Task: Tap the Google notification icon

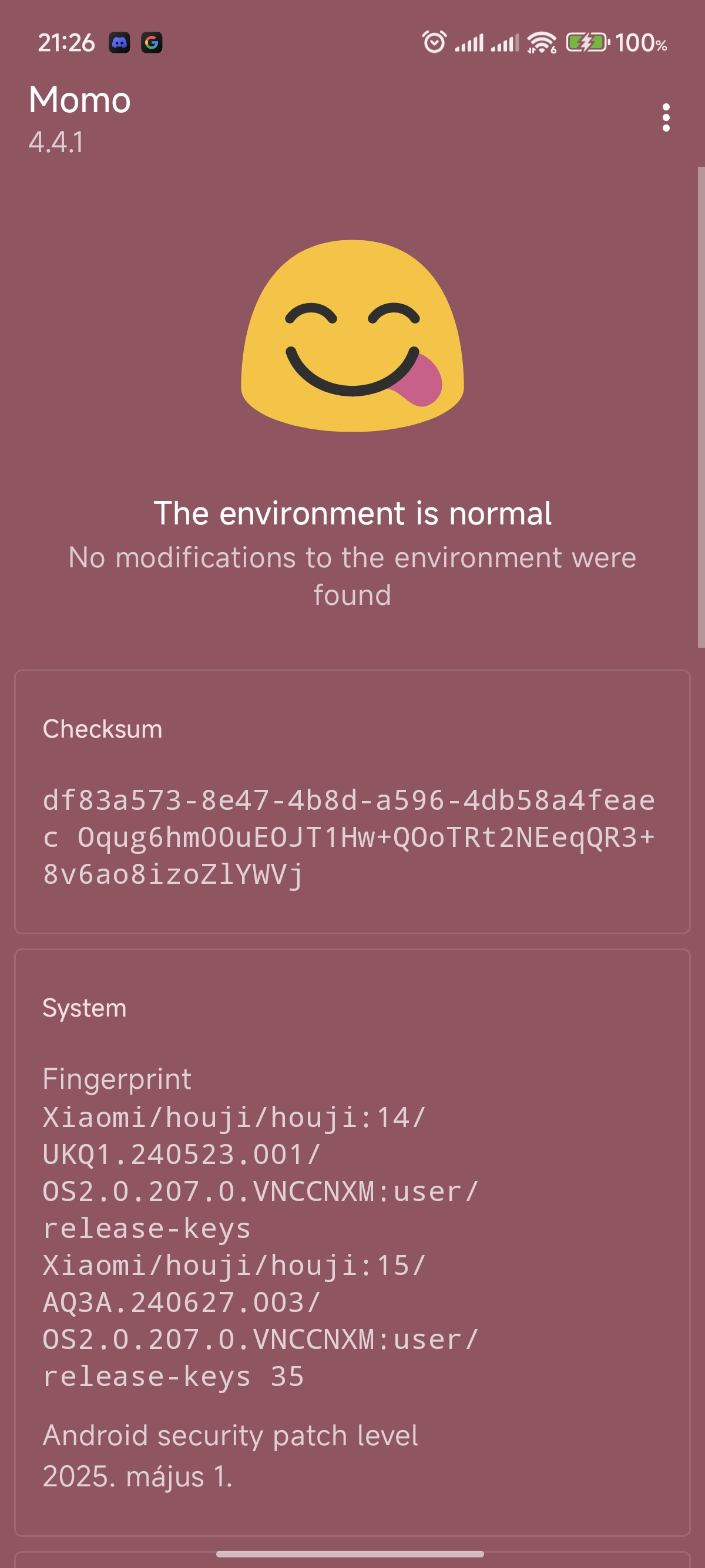Action: (x=152, y=43)
